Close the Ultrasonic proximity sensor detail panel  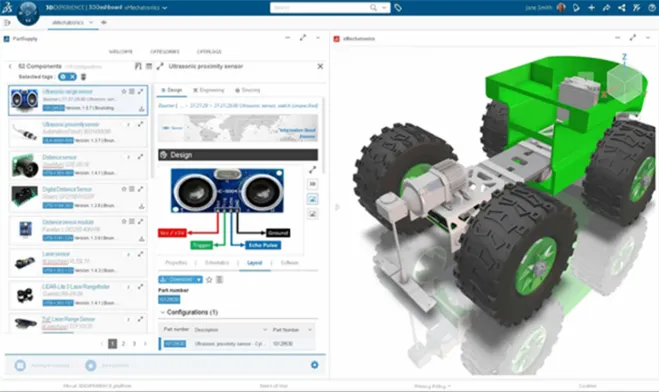[320, 66]
